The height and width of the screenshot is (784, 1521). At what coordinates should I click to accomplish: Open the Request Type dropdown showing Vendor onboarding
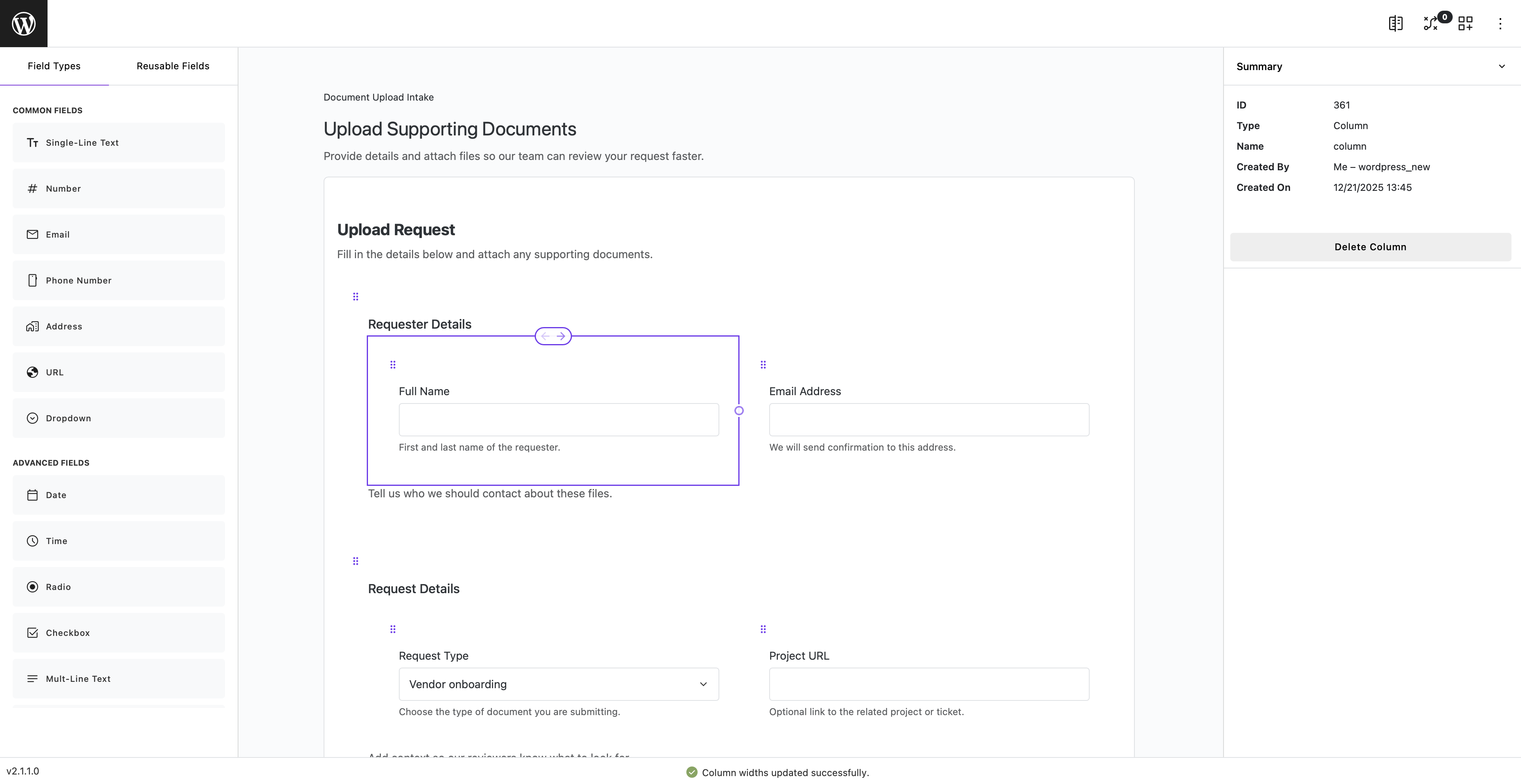pos(558,684)
